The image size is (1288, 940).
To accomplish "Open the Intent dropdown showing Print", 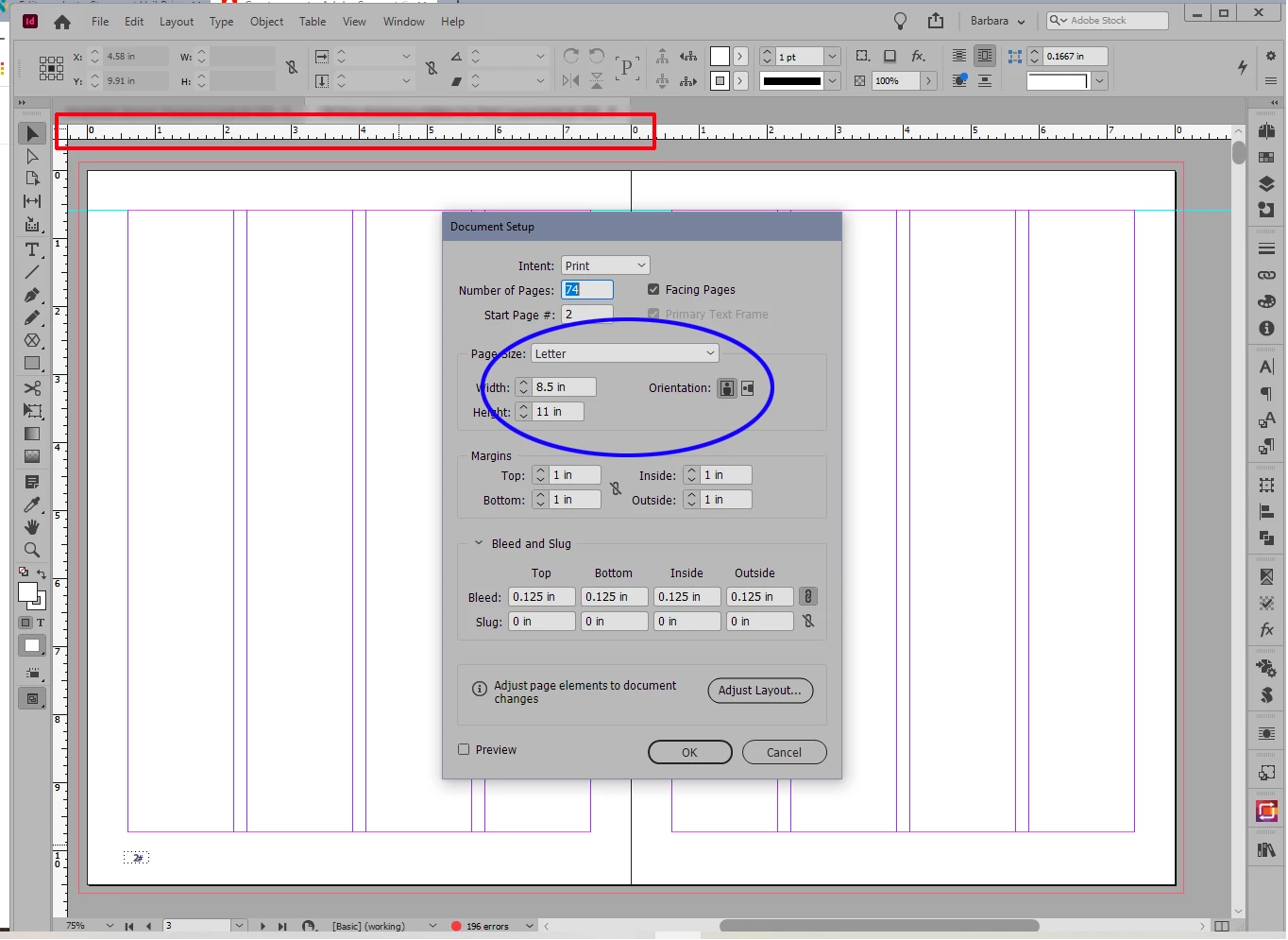I will (x=605, y=265).
